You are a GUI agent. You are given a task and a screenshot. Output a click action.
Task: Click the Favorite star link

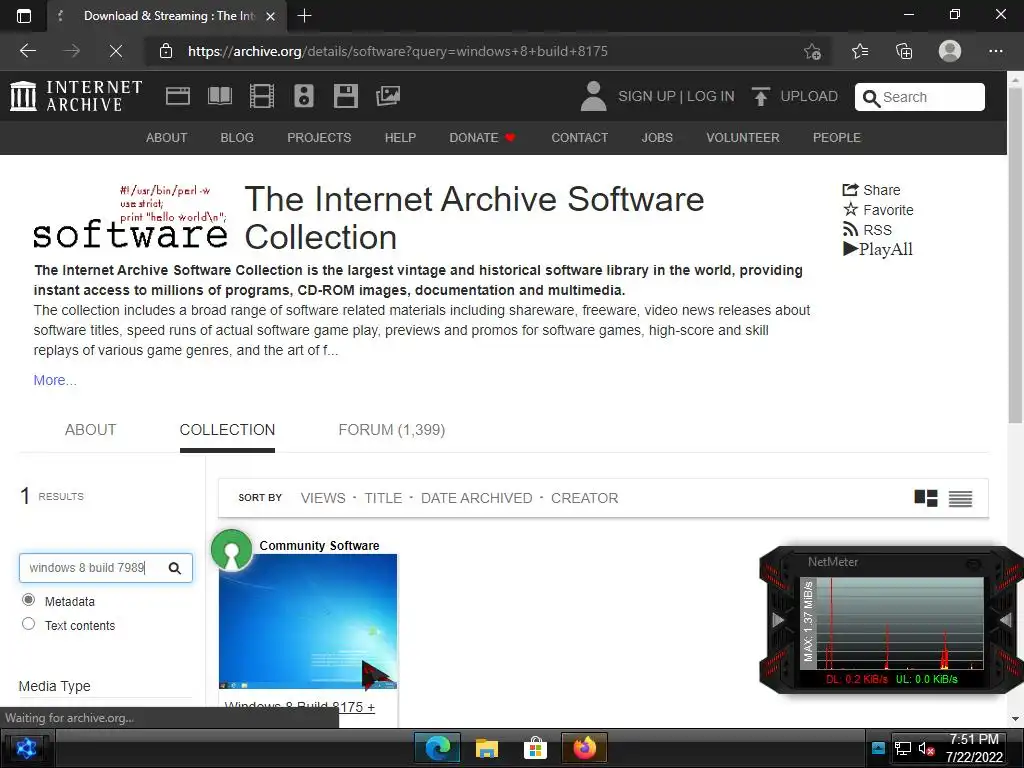pos(878,210)
